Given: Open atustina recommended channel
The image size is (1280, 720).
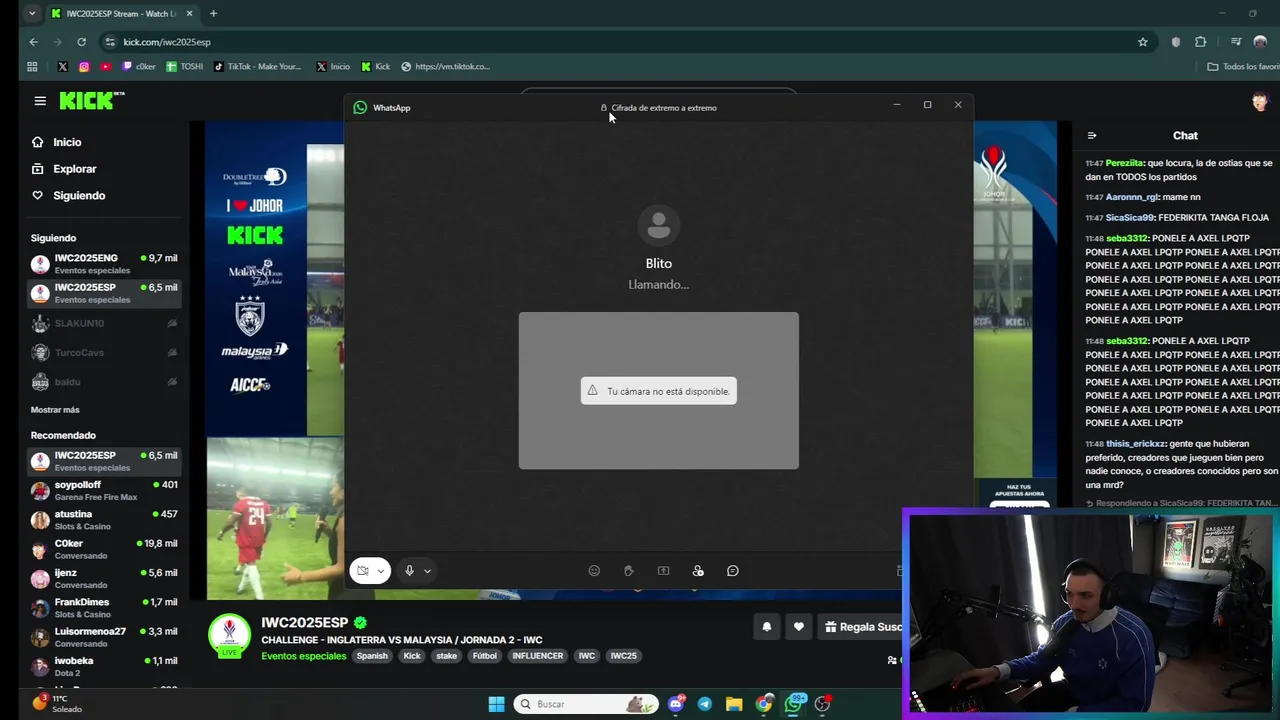Looking at the screenshot, I should (104, 520).
